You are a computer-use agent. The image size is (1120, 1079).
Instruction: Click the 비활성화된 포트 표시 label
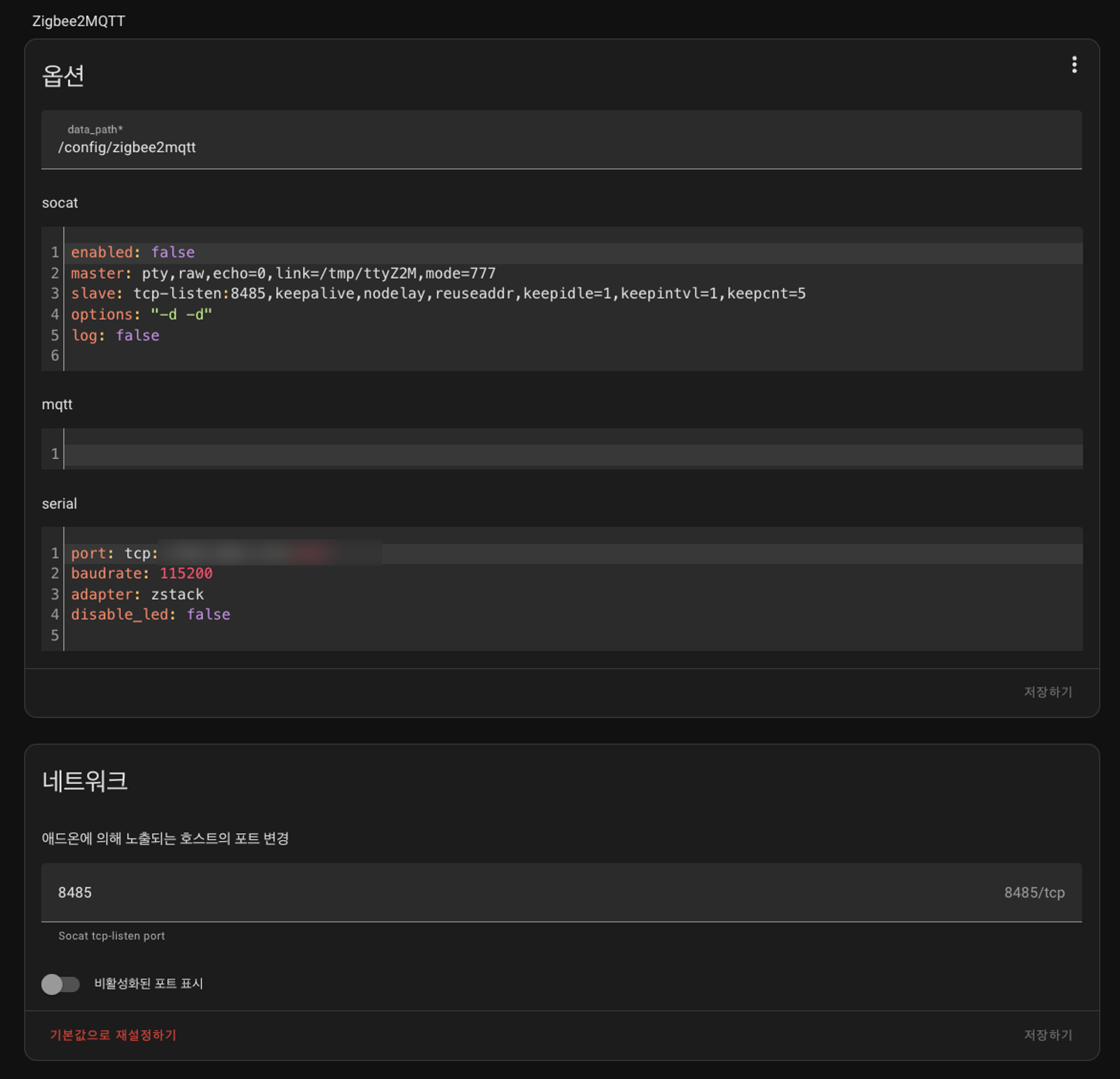[x=148, y=984]
